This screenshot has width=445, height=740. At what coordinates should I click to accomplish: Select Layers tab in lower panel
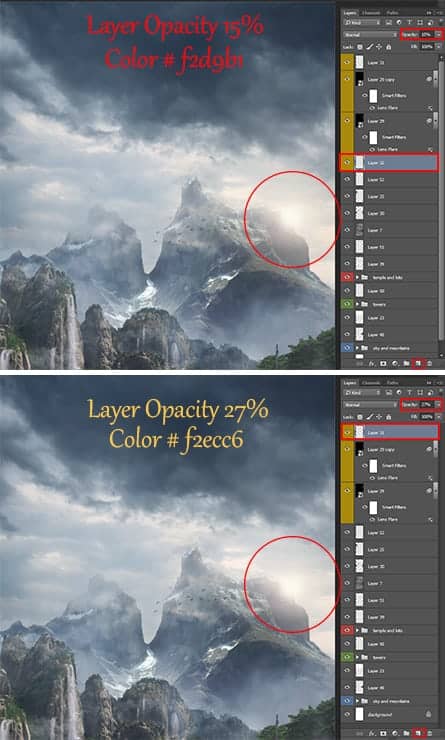pos(350,383)
